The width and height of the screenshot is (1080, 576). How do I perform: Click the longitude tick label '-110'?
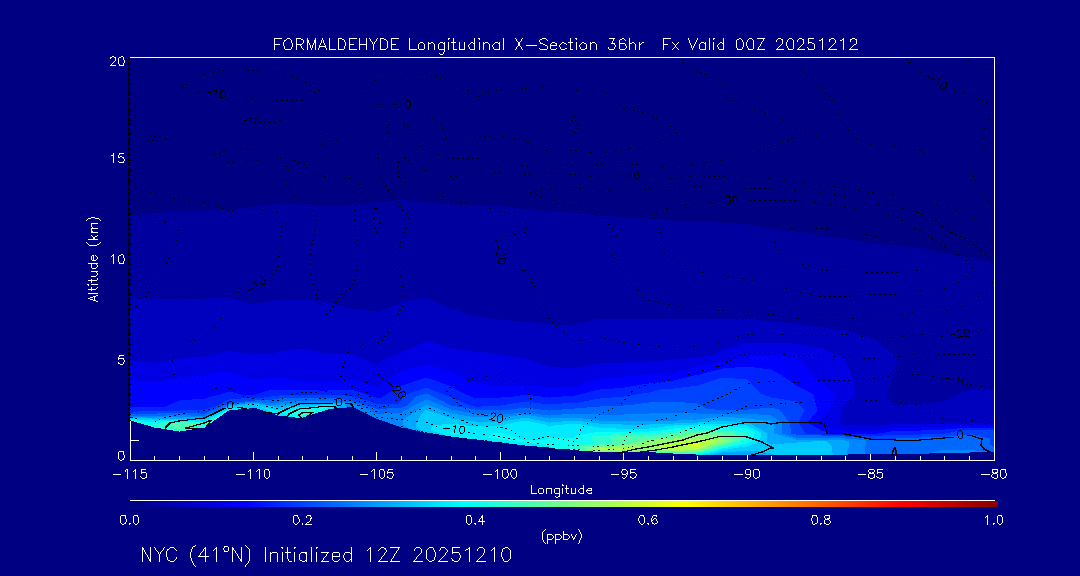[x=253, y=475]
